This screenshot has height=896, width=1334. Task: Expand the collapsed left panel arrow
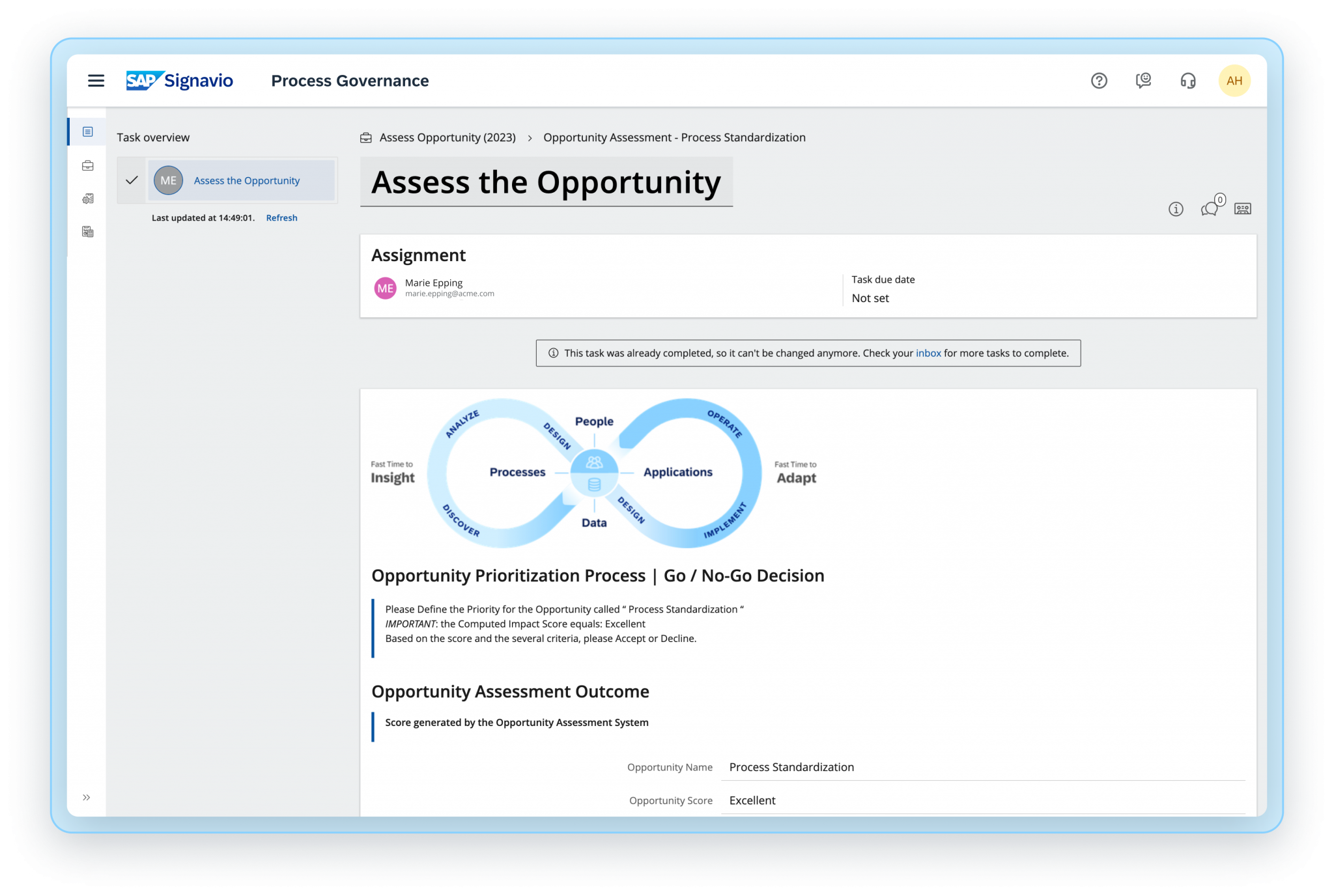(85, 796)
